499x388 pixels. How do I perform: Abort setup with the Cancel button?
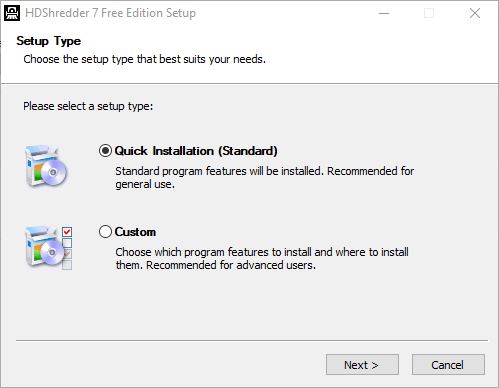click(448, 365)
